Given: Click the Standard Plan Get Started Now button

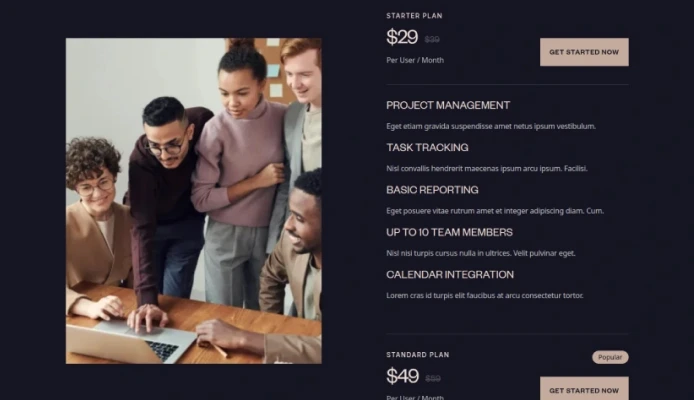Looking at the screenshot, I should point(584,388).
